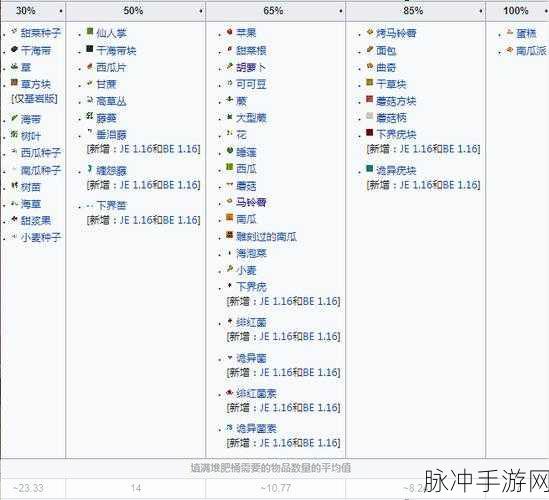This screenshot has height=500, width=549.
Task: Click the lily pad icon beside 睡莲
Action: tap(230, 151)
